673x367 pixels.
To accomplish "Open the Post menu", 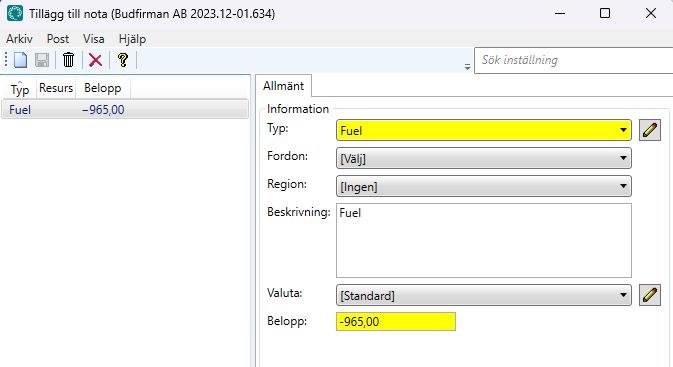I will [x=58, y=39].
